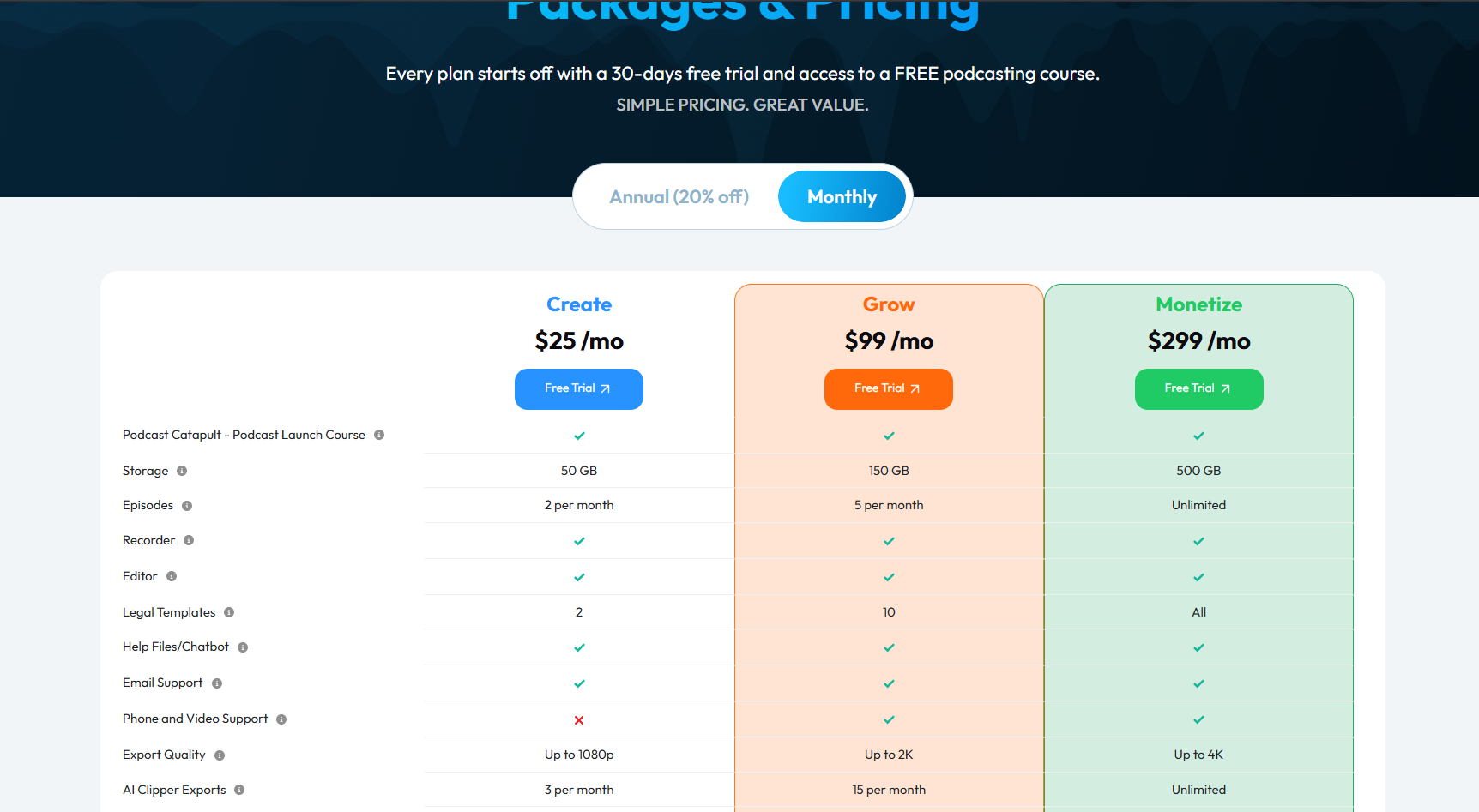Viewport: 1479px width, 812px height.
Task: Click the red X for Phone Support
Action: point(579,720)
